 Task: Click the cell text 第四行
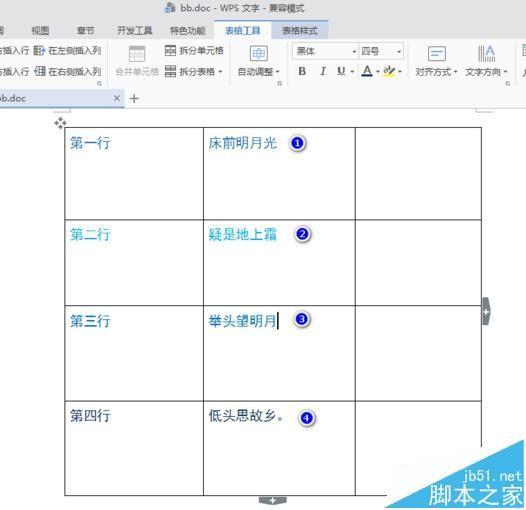click(90, 416)
